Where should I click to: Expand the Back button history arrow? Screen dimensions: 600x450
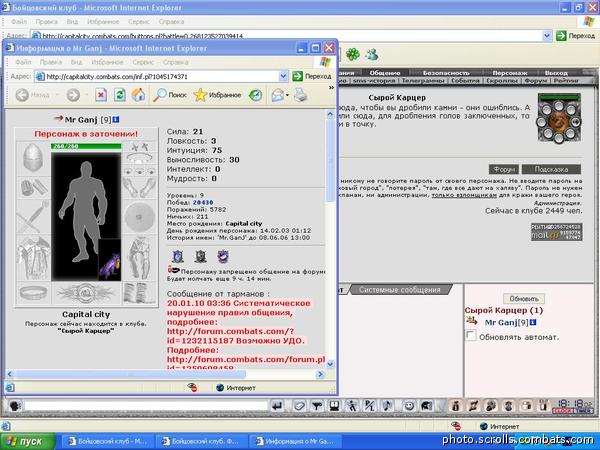[57, 95]
